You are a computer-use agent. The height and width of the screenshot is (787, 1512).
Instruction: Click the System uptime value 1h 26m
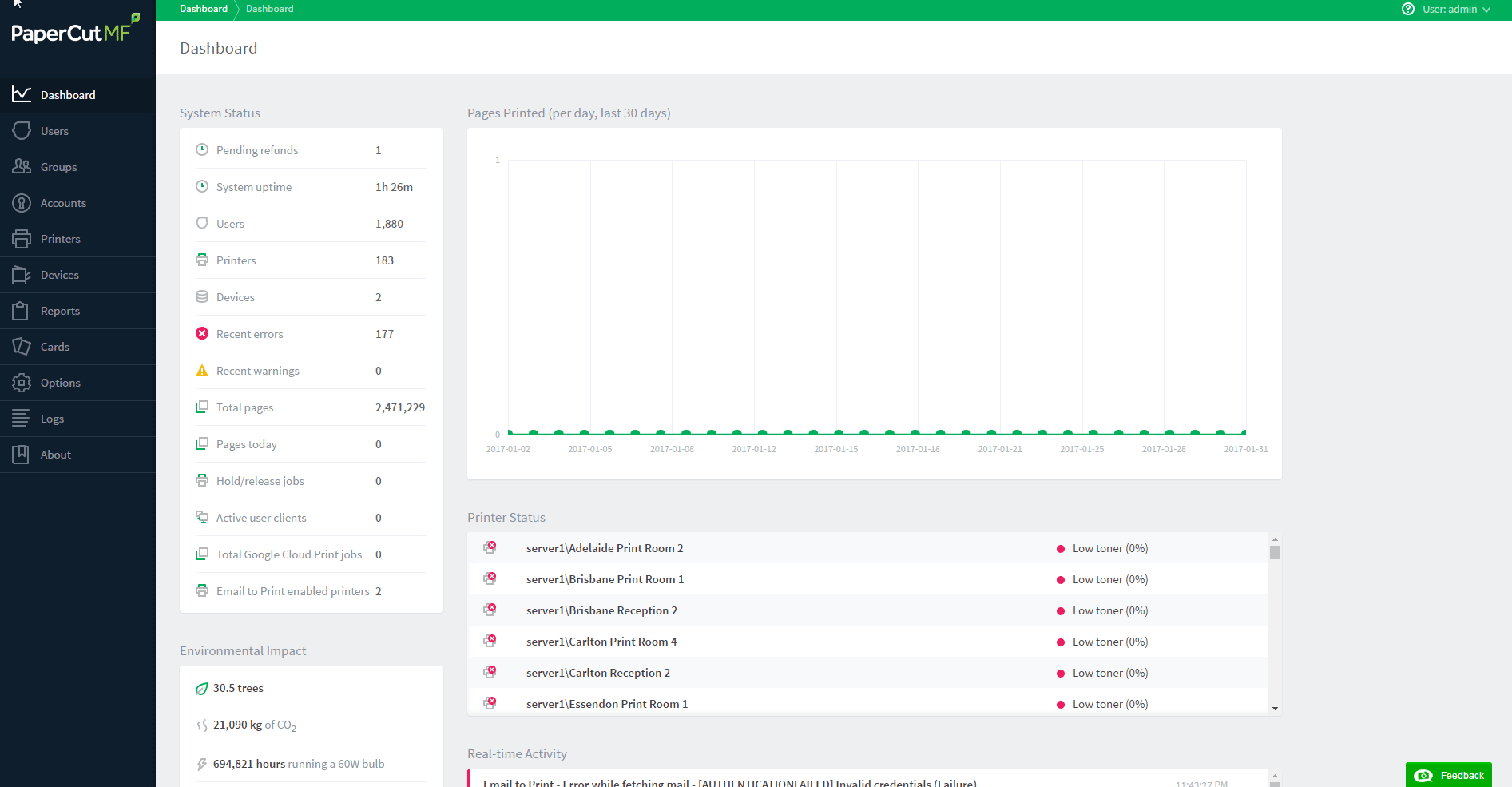point(394,187)
